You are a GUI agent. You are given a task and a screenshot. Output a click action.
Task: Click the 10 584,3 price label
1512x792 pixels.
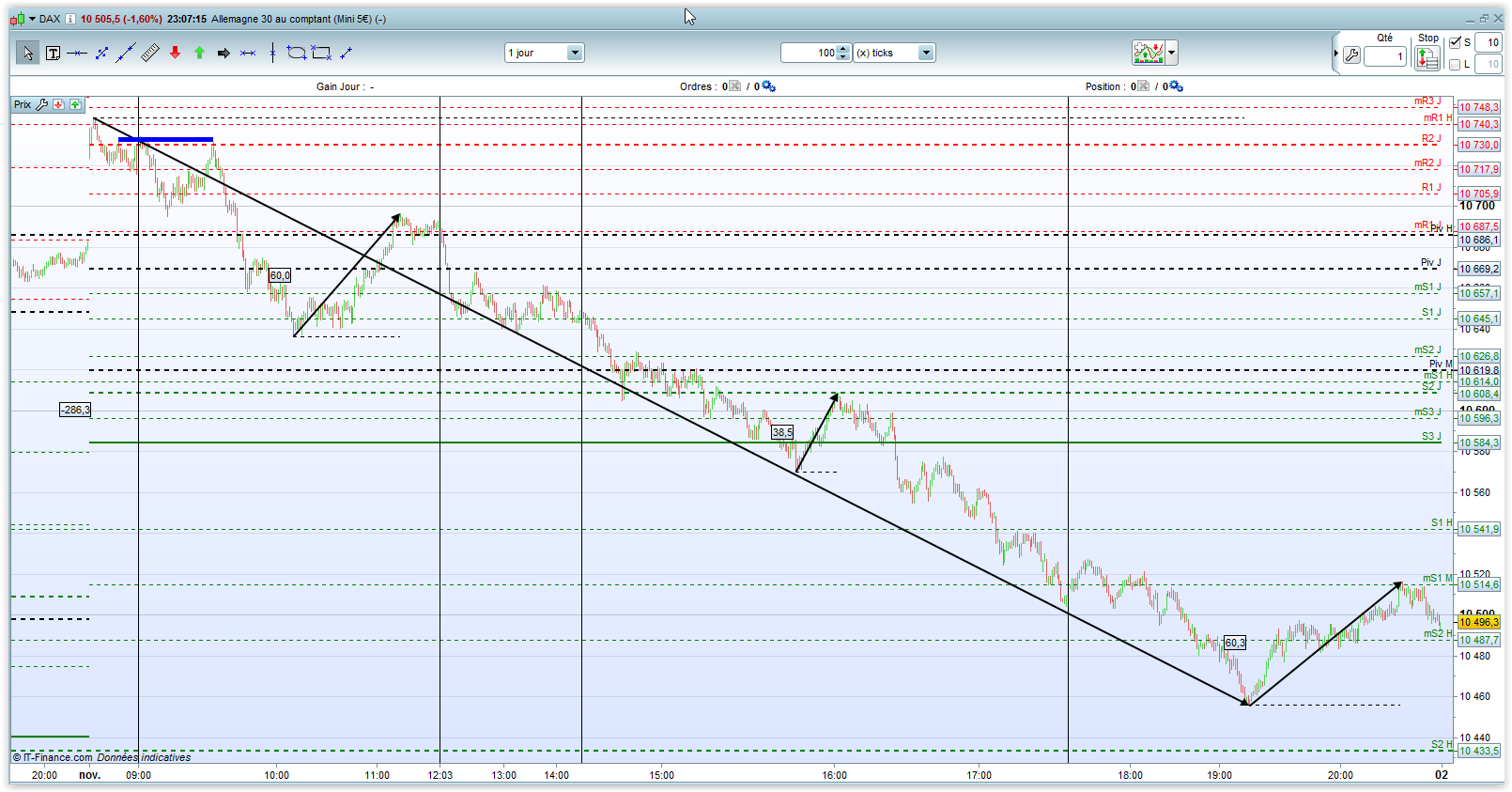[1479, 443]
